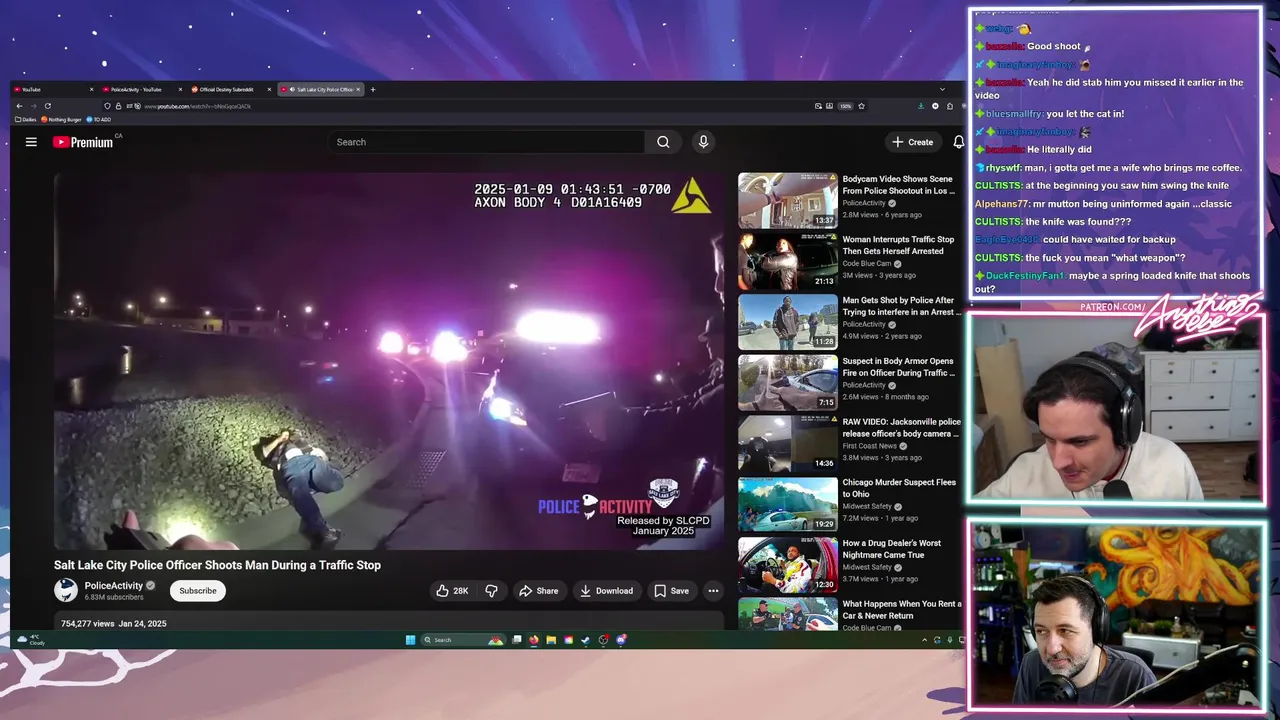Subscribe to PoliceActivity channel
This screenshot has height=720, width=1280.
pyautogui.click(x=198, y=591)
